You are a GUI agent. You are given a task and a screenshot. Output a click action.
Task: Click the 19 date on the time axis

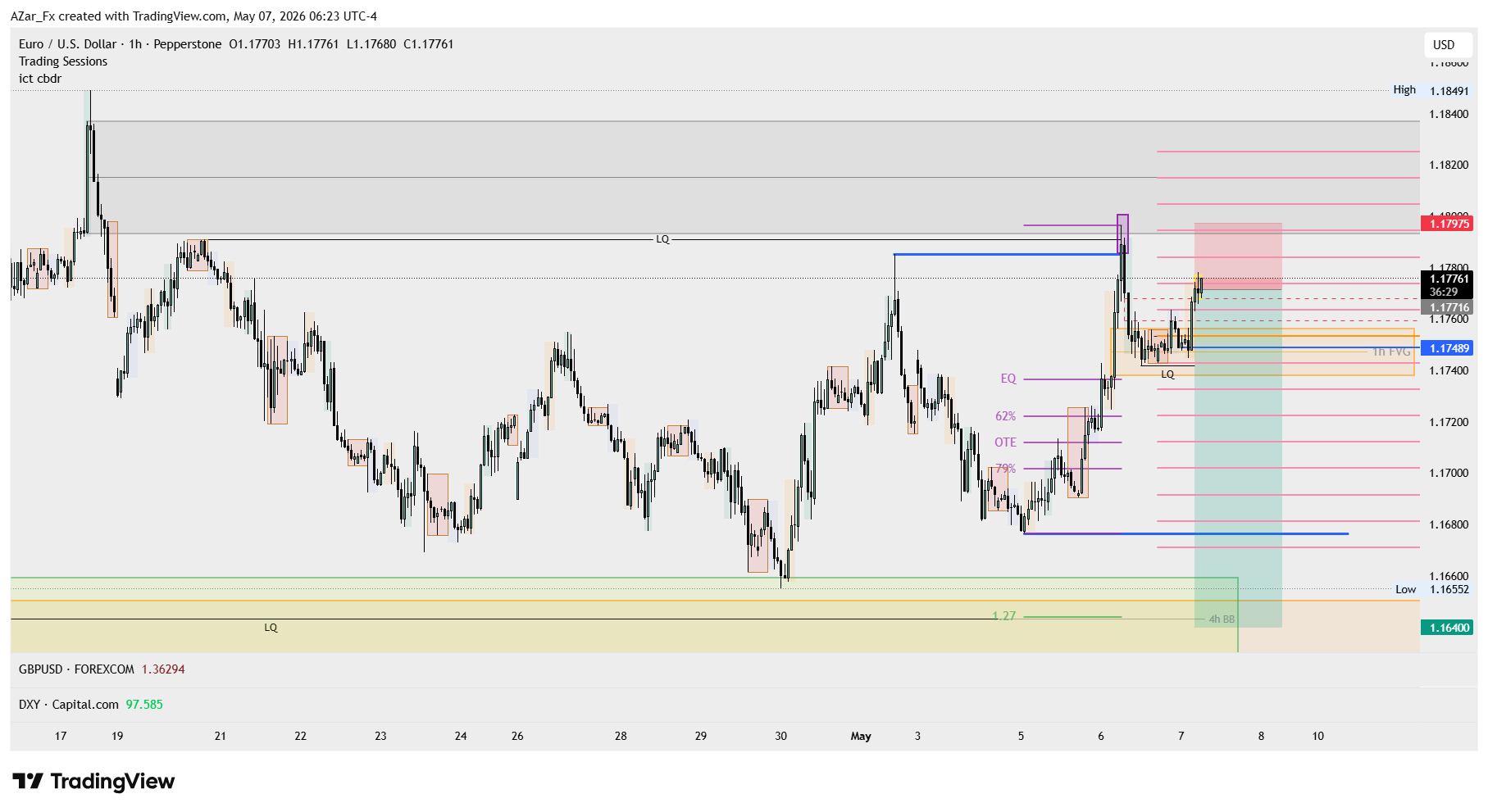[x=117, y=736]
